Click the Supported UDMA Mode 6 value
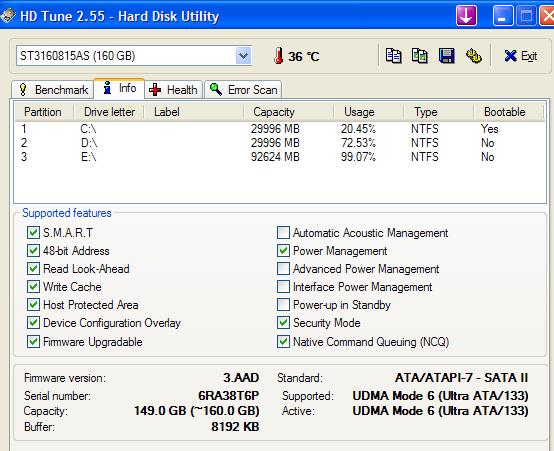Image resolution: width=554 pixels, height=451 pixels. point(440,396)
